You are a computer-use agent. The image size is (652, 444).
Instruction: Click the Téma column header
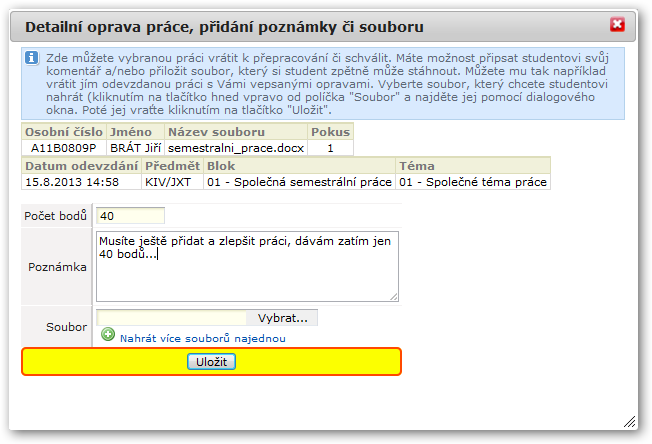coord(473,166)
